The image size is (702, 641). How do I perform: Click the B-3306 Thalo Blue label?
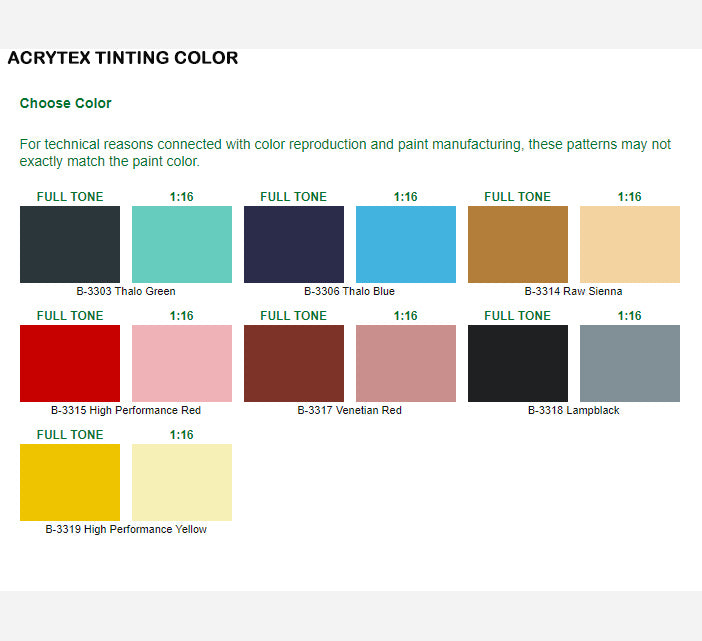tap(349, 292)
